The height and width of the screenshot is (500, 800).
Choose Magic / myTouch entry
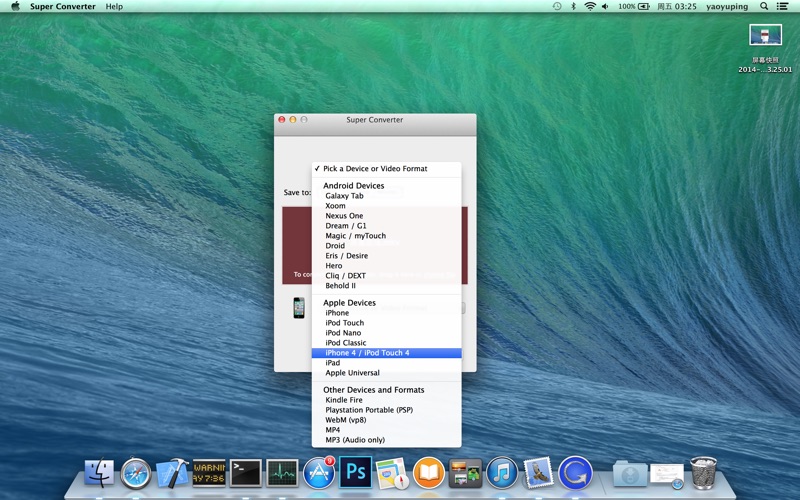click(x=386, y=236)
